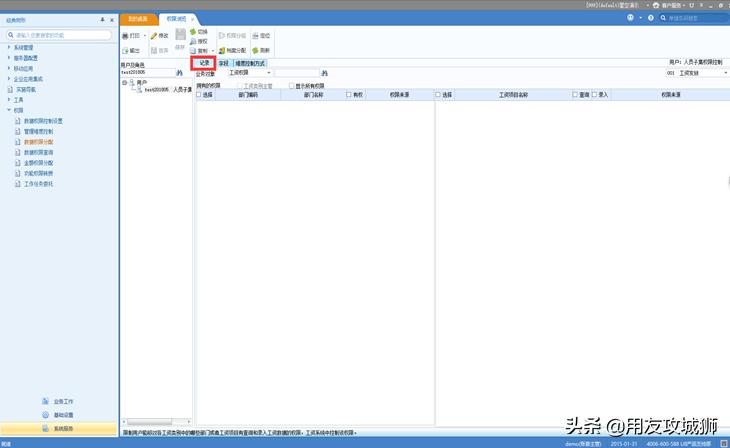This screenshot has height=448, width=730.
Task: Toggle the 显示所有权限 checkbox
Action: point(292,86)
